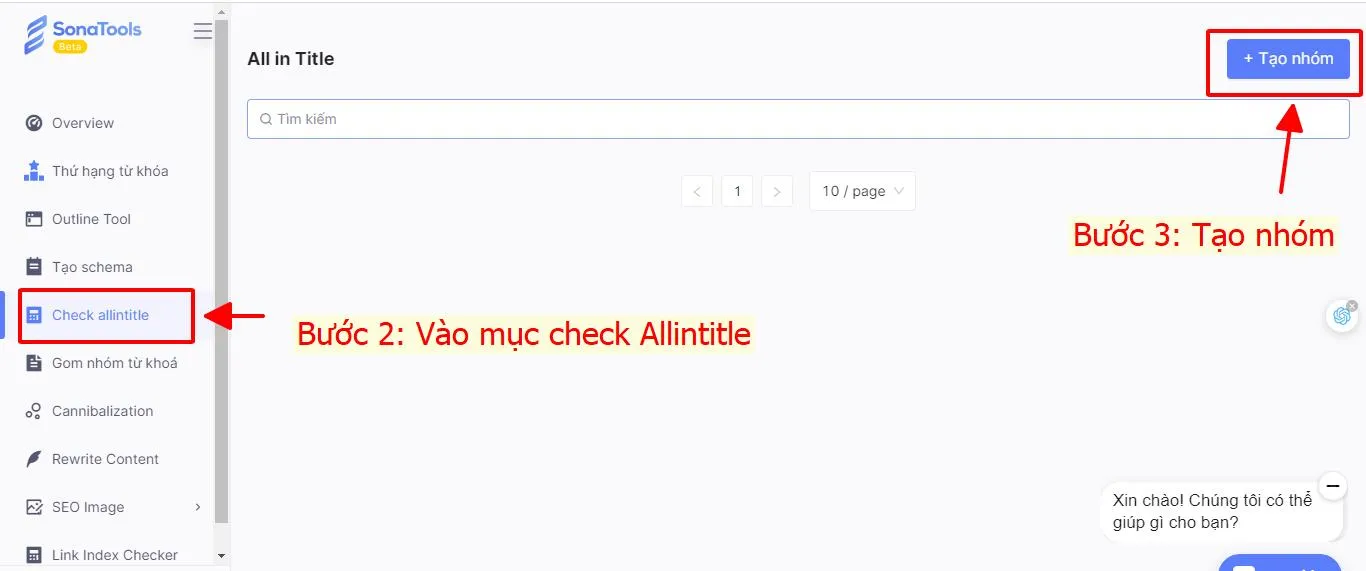Click the Tạo schema clipboard icon
1366x571 pixels.
(34, 267)
